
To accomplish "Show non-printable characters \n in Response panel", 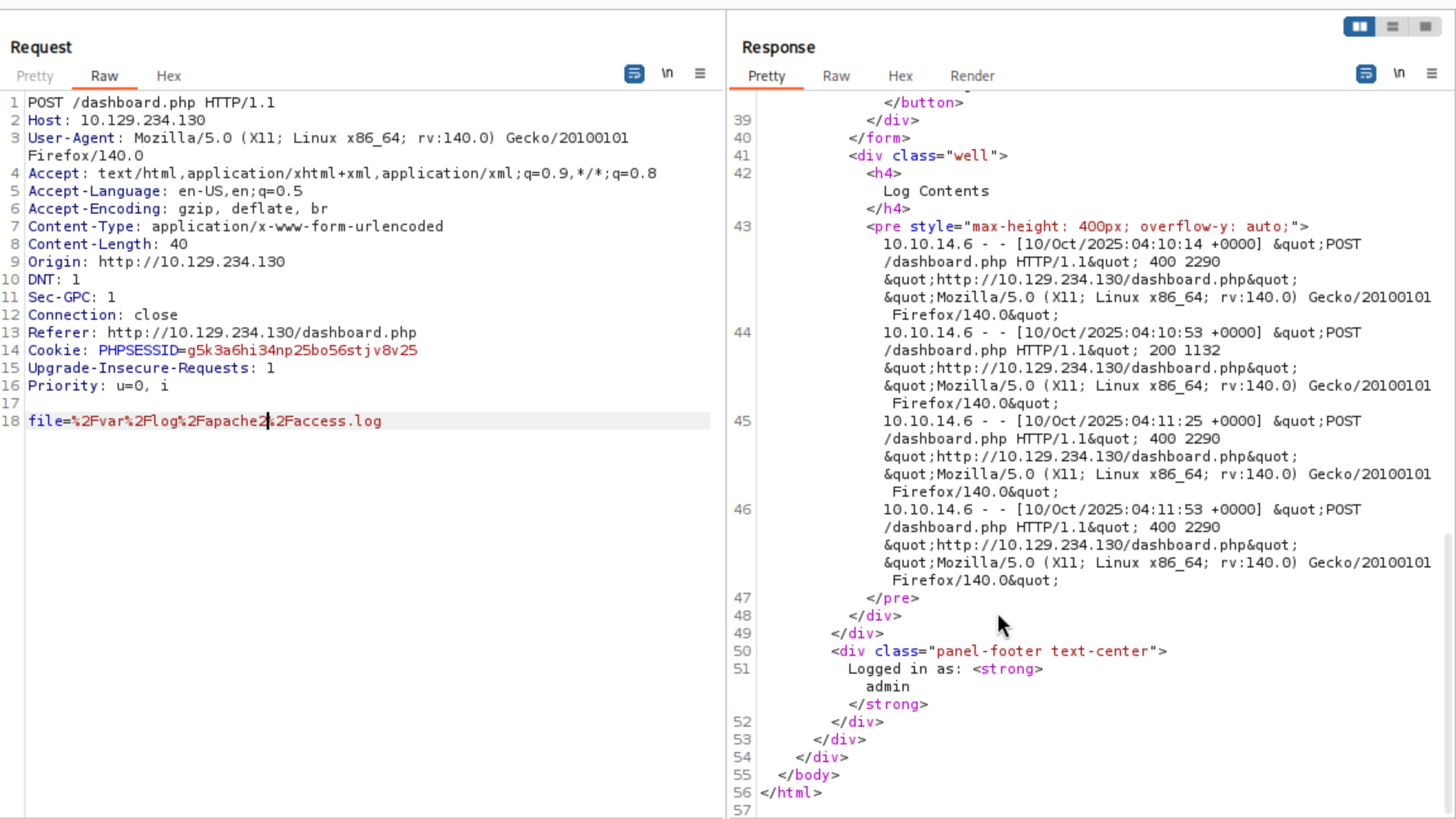I will tap(1399, 73).
